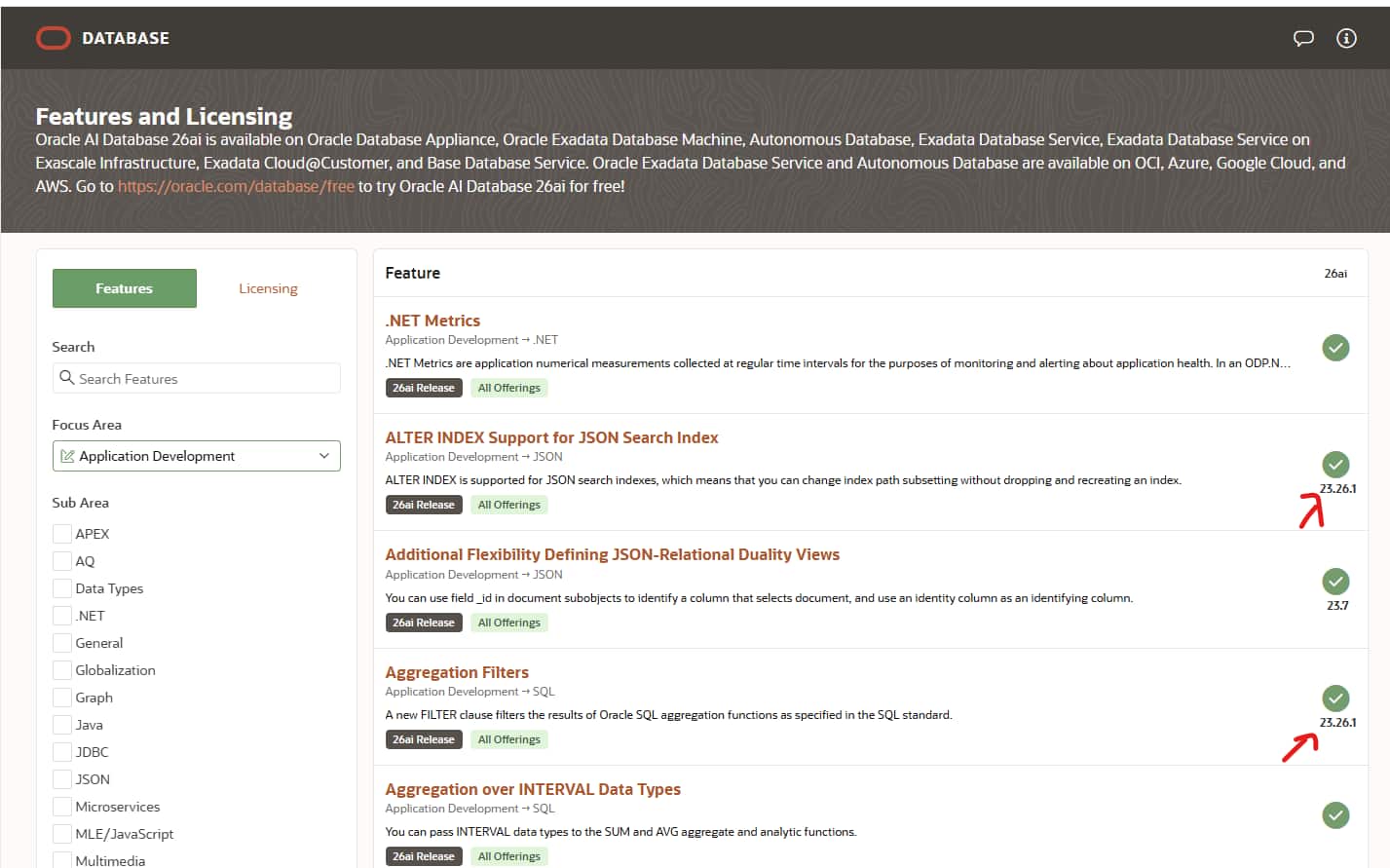
Task: Open the Aggregation Filters feature link
Action: pyautogui.click(x=457, y=672)
